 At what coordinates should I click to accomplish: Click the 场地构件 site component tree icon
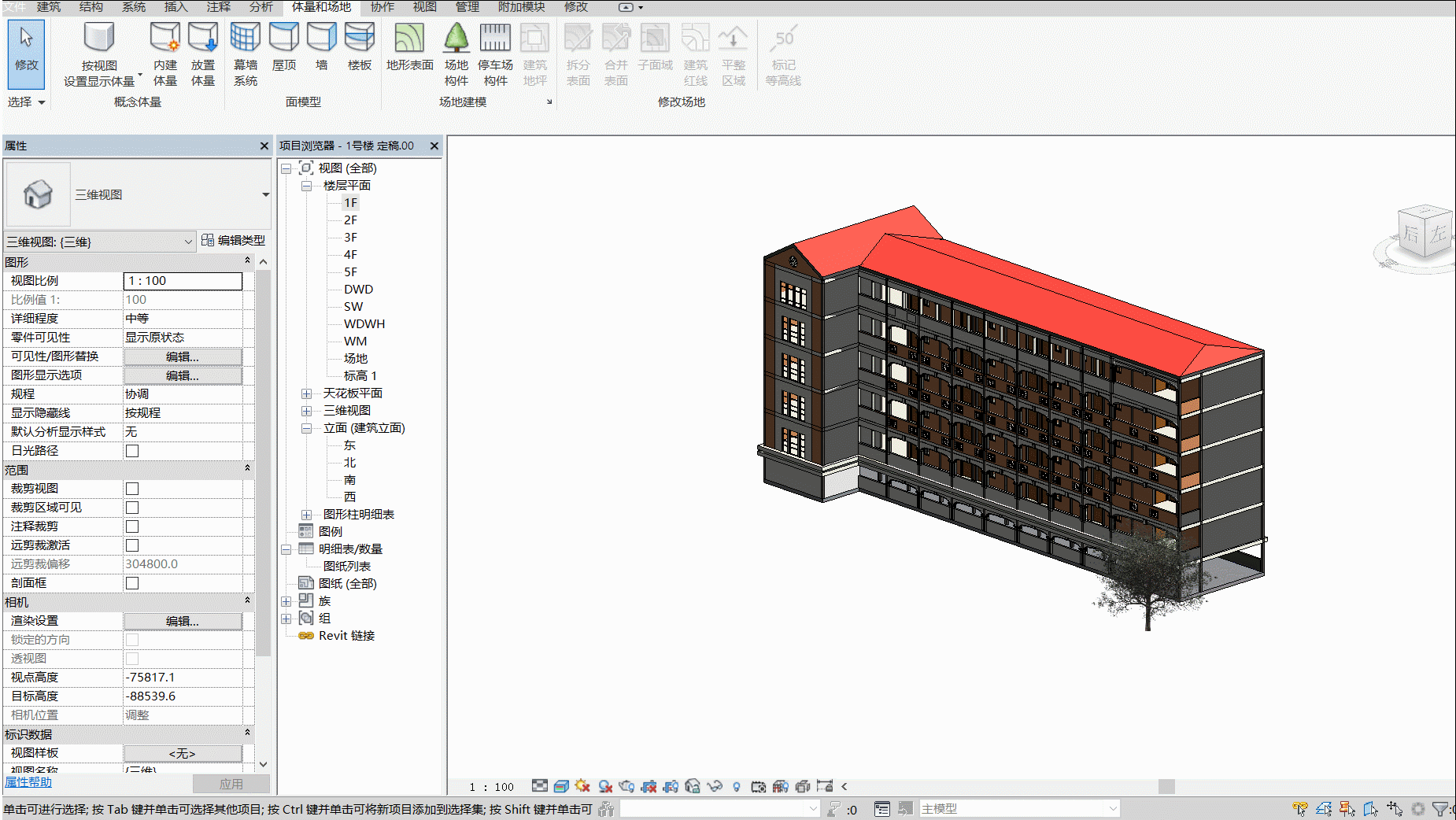(x=456, y=38)
